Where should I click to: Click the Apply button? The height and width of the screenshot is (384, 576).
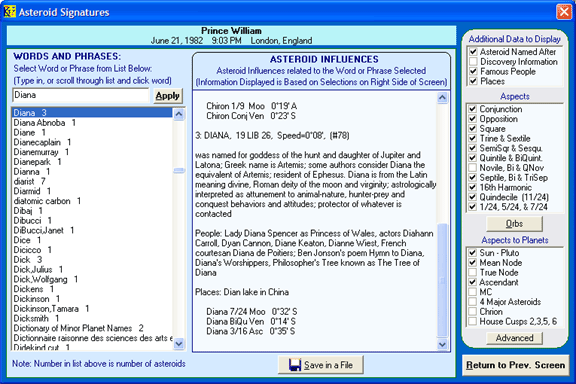point(168,96)
